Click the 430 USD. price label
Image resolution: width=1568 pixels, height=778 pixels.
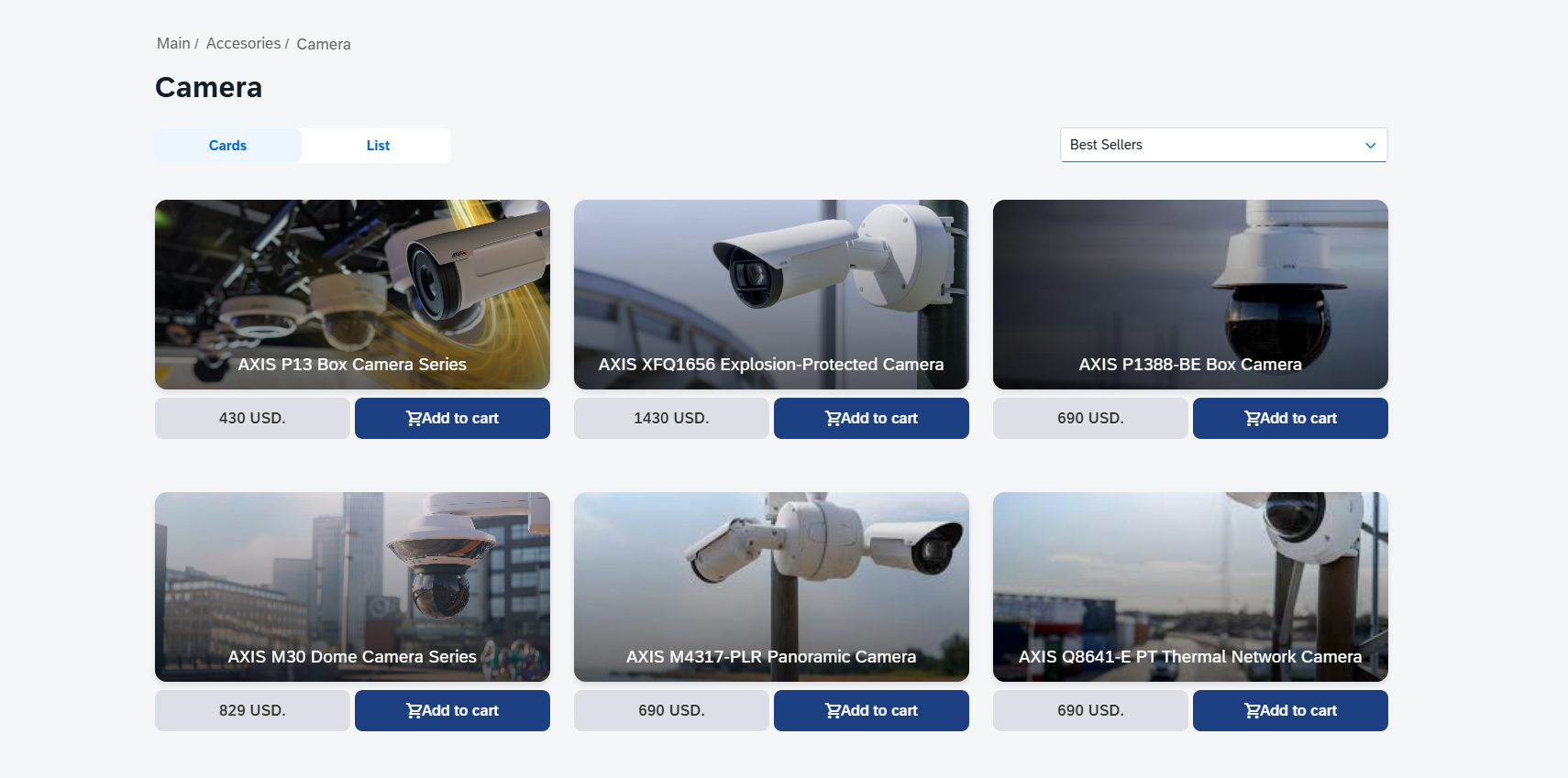[x=252, y=418]
